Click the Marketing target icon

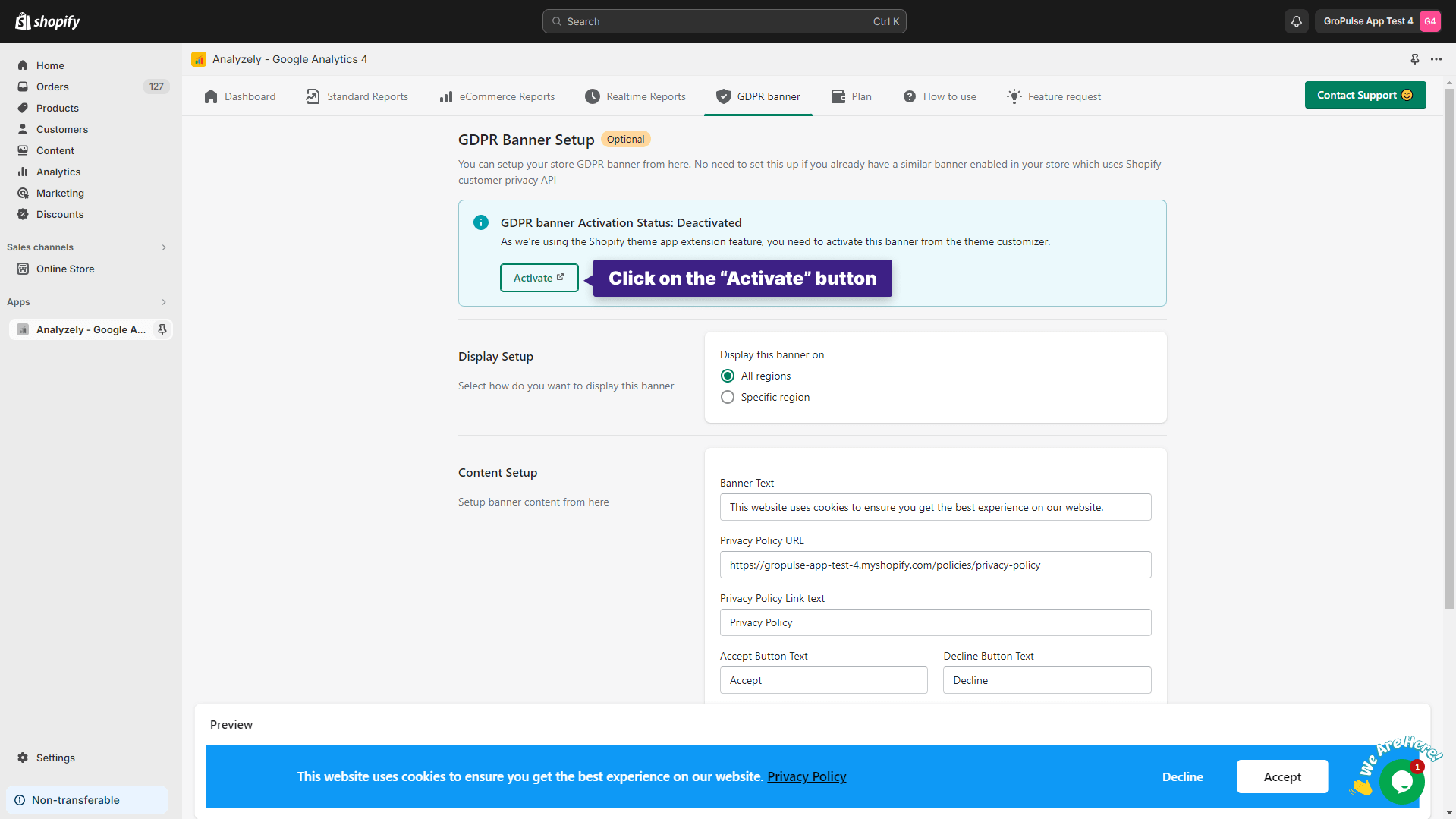coord(23,193)
